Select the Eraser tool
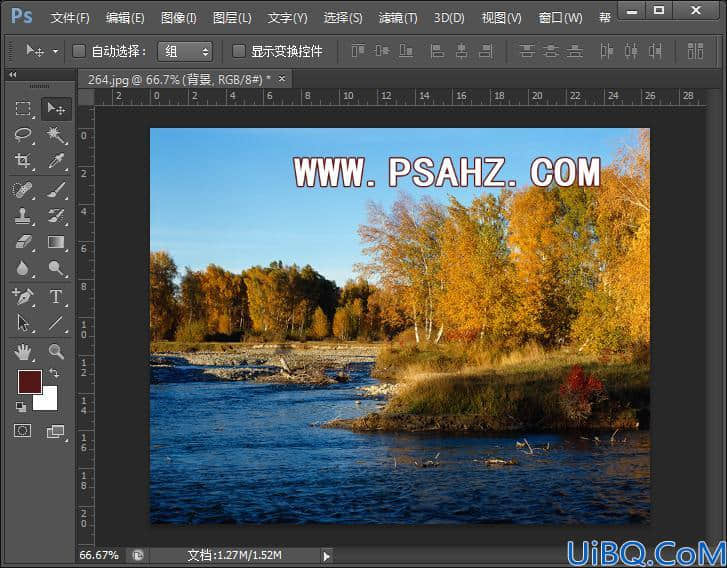Viewport: 727px width, 568px height. tap(23, 242)
